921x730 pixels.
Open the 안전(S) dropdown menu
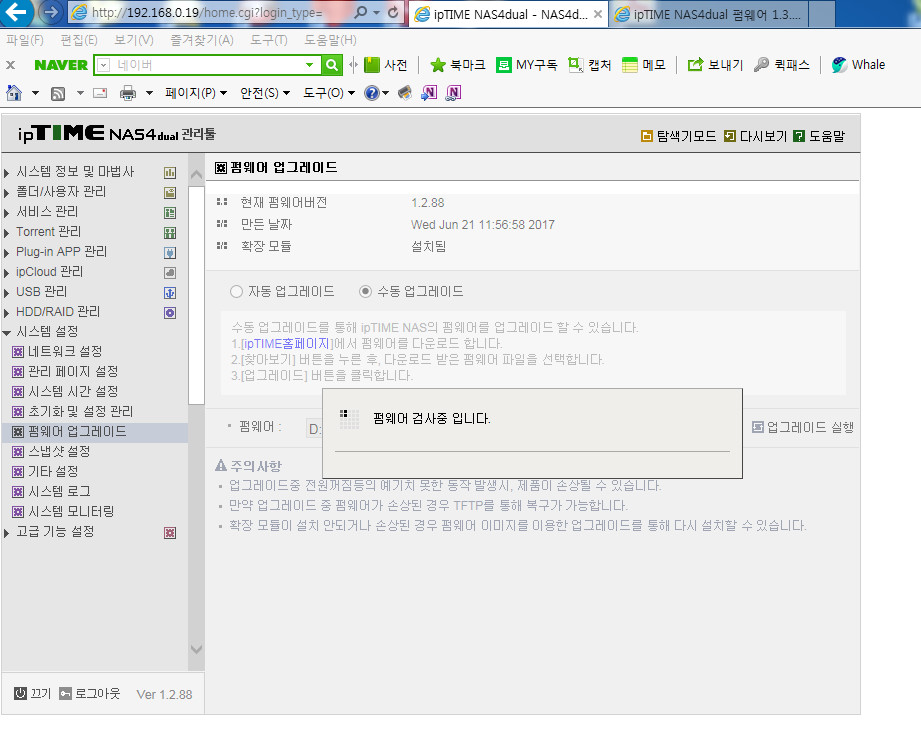click(265, 93)
